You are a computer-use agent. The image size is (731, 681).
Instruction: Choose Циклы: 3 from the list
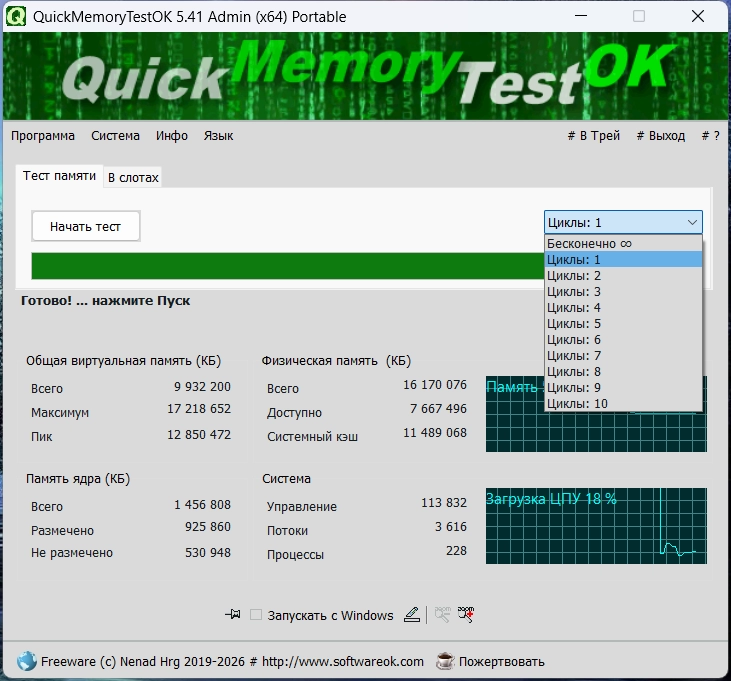[x=623, y=291]
